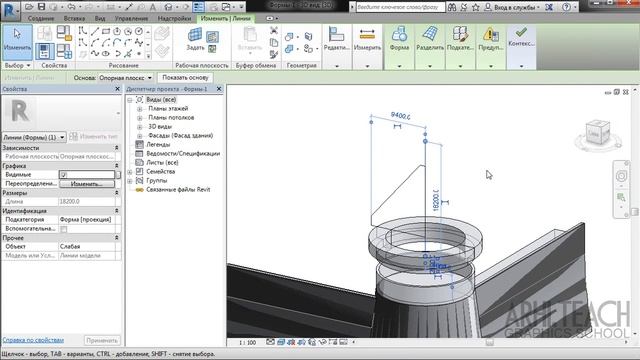Toggle the Видимые checkbox

pos(64,175)
